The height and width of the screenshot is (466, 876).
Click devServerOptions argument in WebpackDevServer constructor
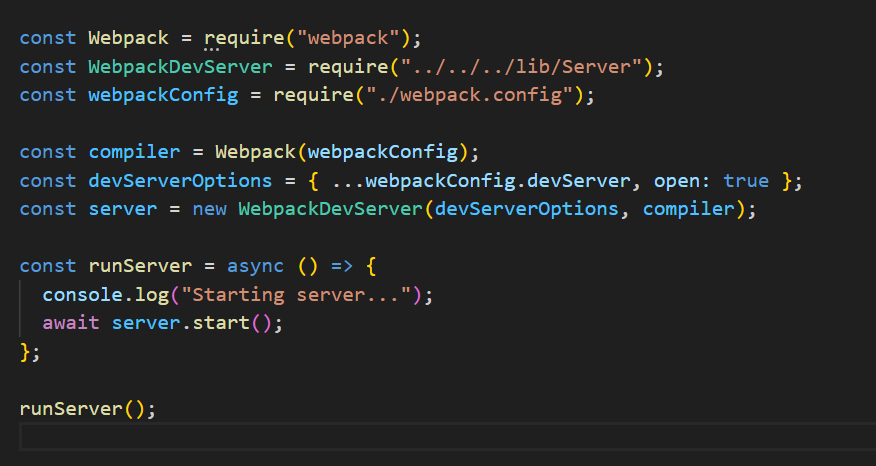(x=527, y=209)
